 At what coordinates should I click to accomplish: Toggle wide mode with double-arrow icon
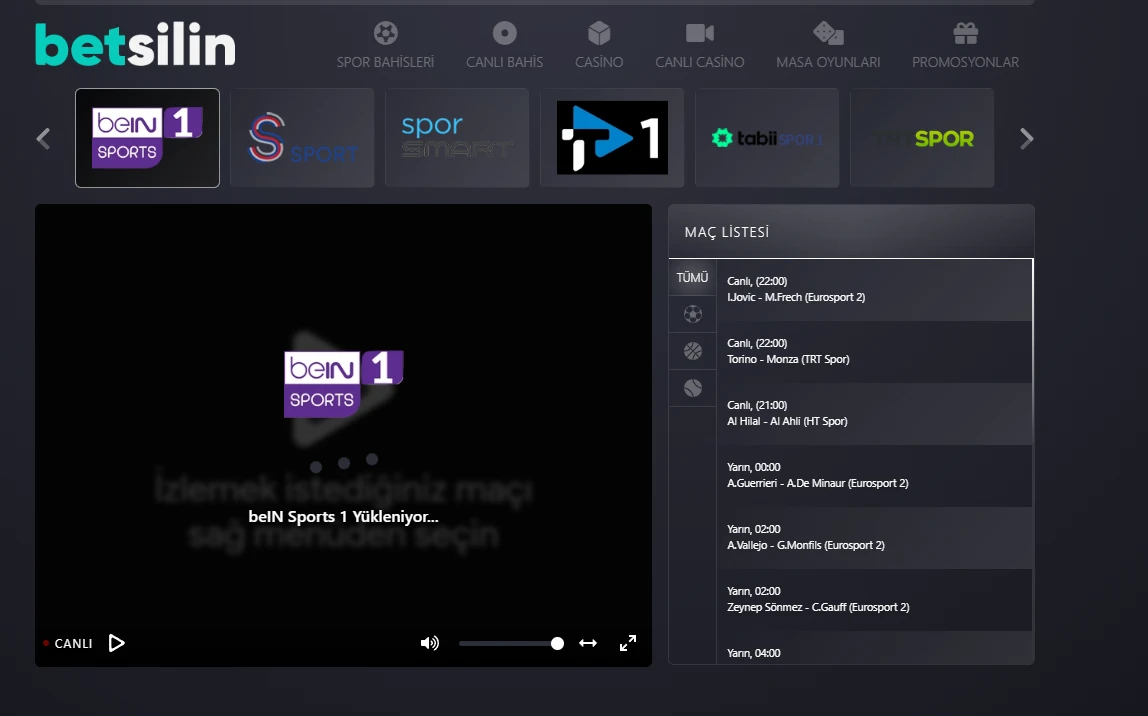[588, 643]
